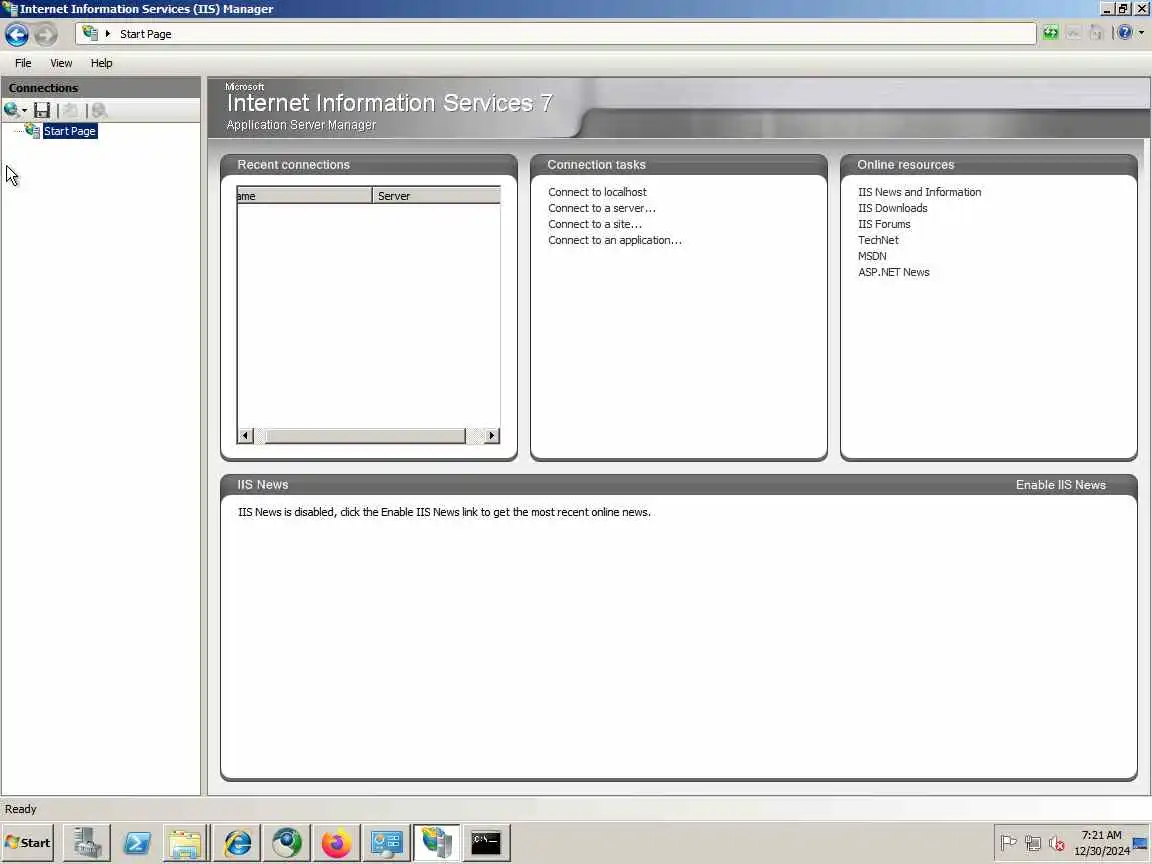Screen dimensions: 1152x864
Task: Open the Help menu
Action: [x=101, y=63]
